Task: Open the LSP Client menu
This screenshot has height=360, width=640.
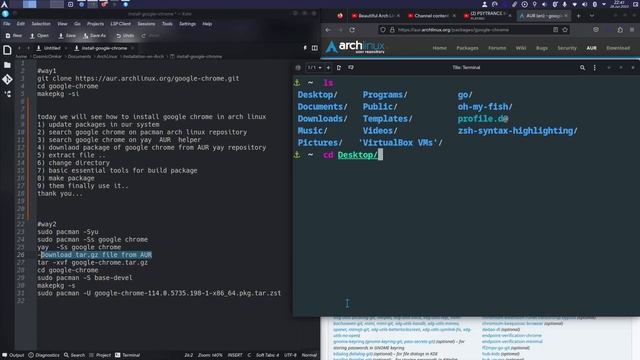Action: pyautogui.click(x=121, y=24)
